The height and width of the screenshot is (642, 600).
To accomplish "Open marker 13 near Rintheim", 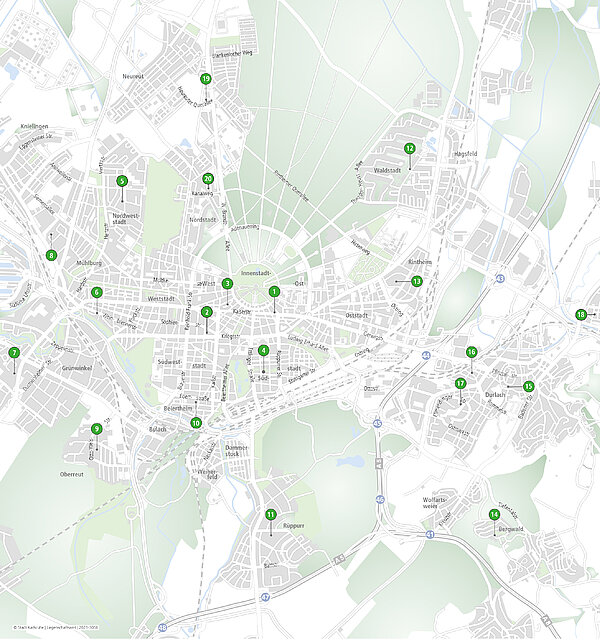I will click(417, 282).
